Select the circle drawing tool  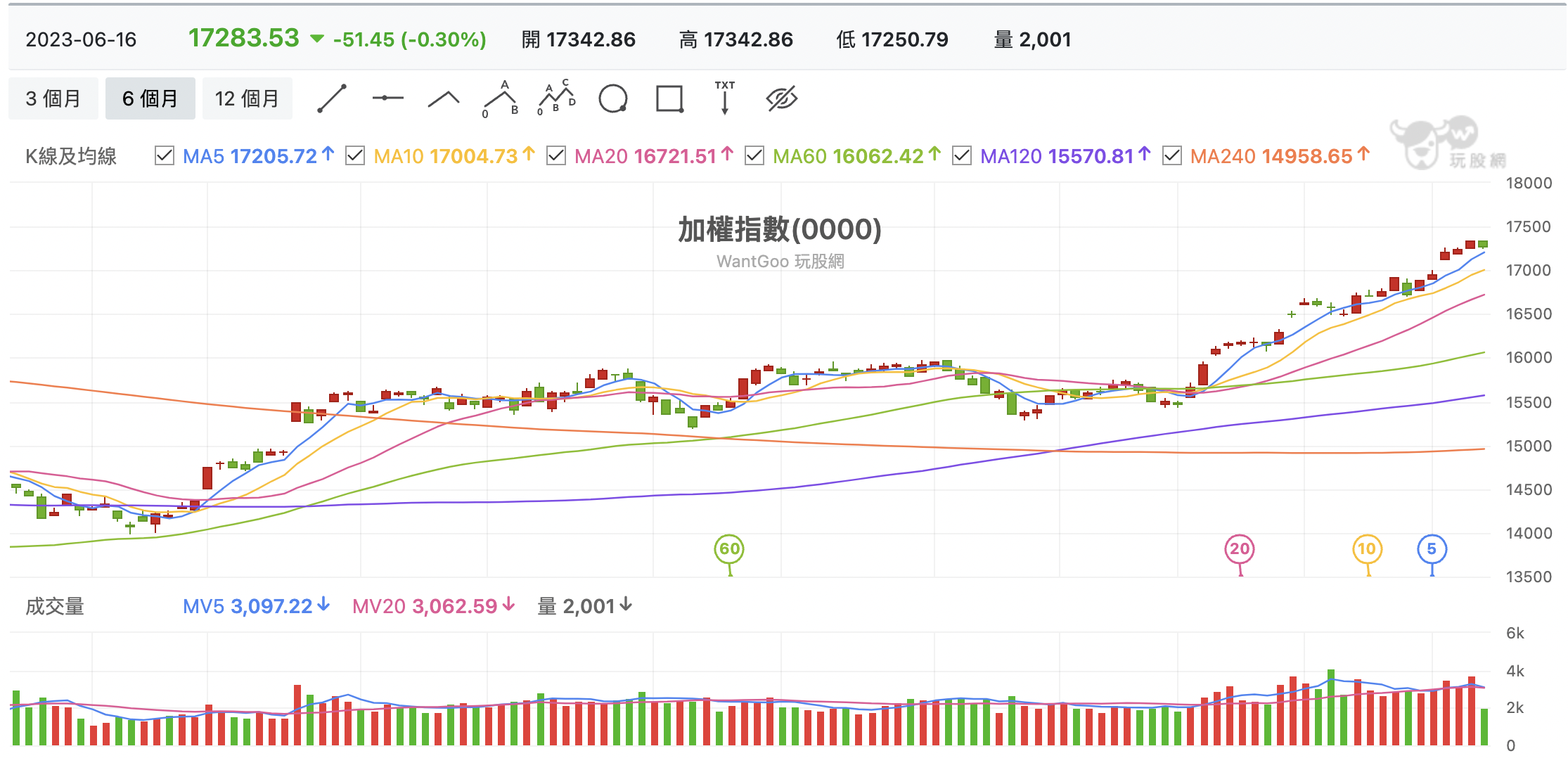pyautogui.click(x=613, y=98)
